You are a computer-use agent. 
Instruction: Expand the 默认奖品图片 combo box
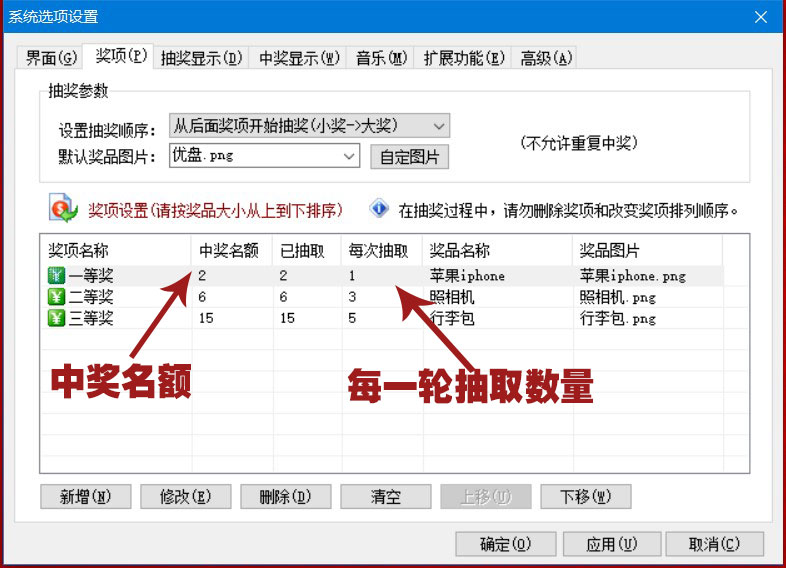click(349, 156)
